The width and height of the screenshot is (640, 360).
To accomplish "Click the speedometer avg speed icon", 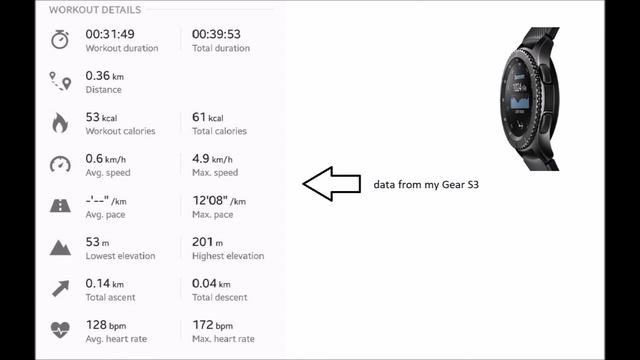I will tap(60, 164).
